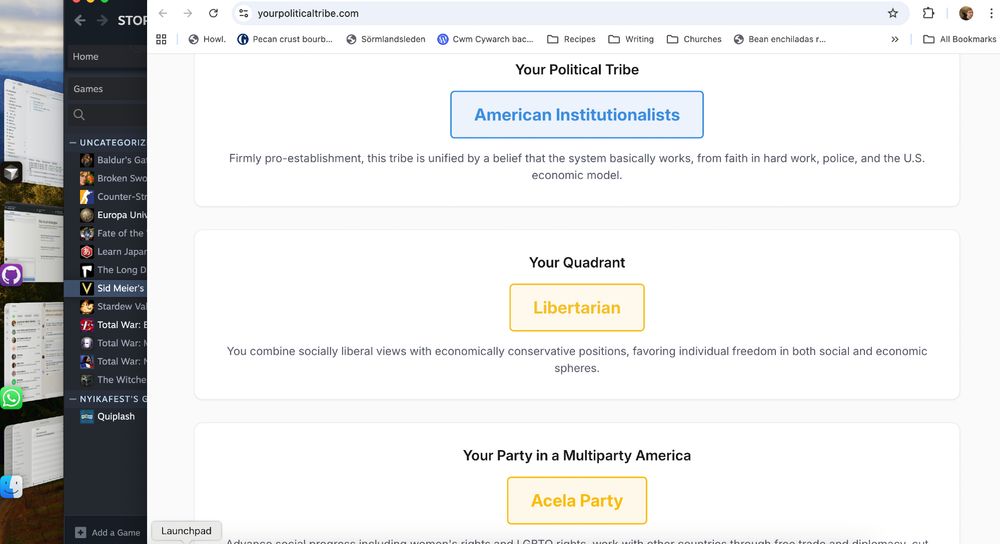Open the Recipes bookmark folder

click(x=571, y=39)
